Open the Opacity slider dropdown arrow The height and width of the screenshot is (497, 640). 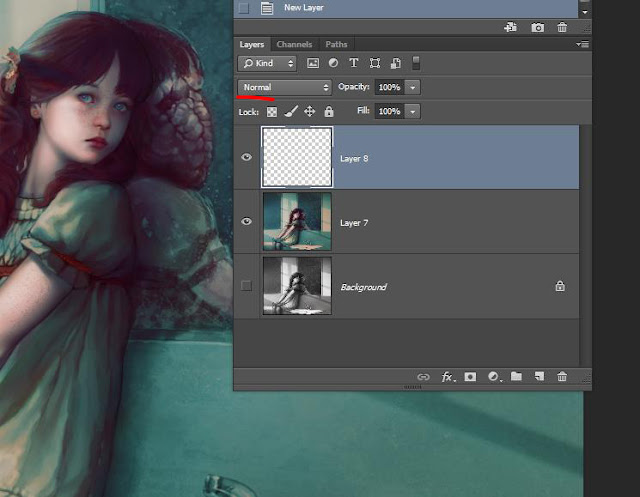pyautogui.click(x=413, y=87)
